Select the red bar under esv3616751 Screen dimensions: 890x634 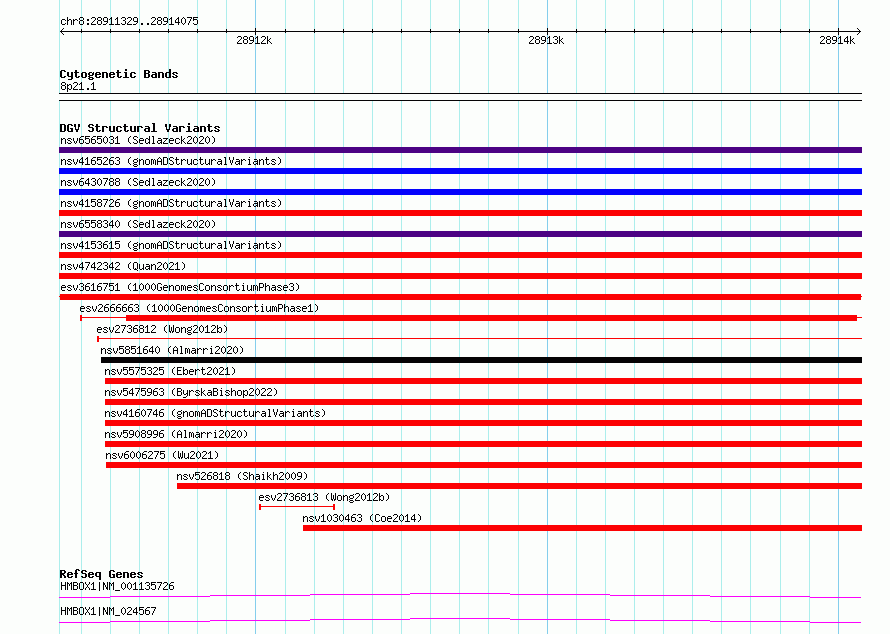coord(460,297)
